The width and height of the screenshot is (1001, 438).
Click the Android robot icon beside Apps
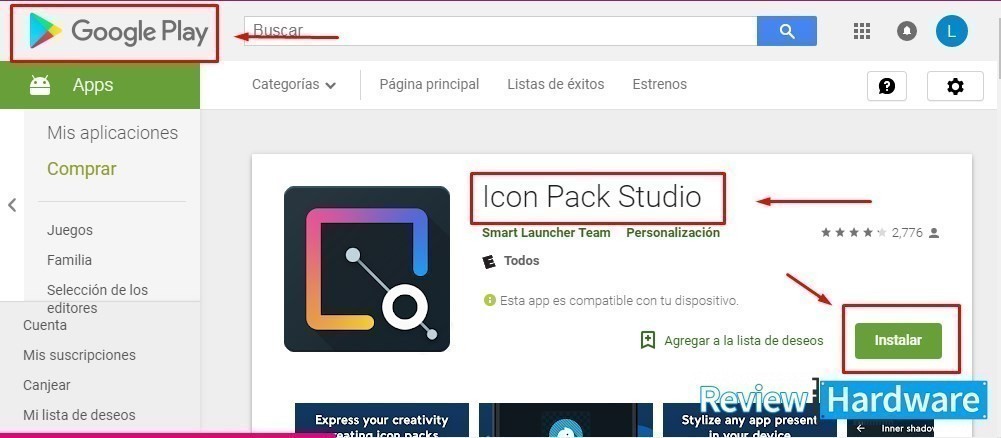click(40, 85)
